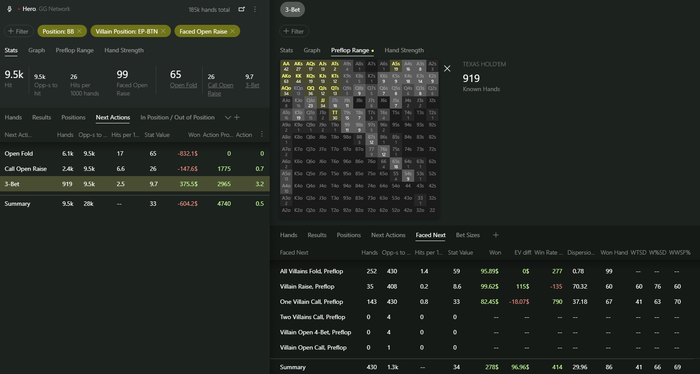Select the Villain Open 4-Bet, Preflop row
700x374 pixels.
[485, 332]
